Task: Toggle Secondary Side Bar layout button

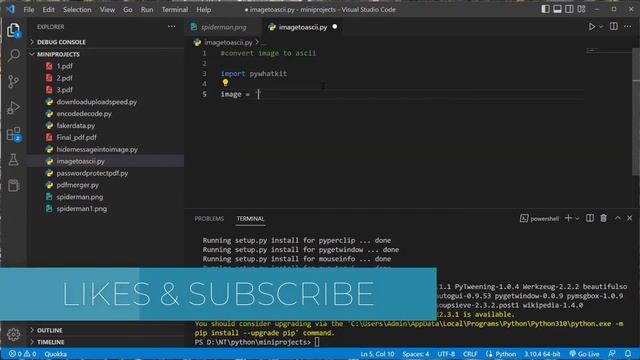Action: point(569,9)
